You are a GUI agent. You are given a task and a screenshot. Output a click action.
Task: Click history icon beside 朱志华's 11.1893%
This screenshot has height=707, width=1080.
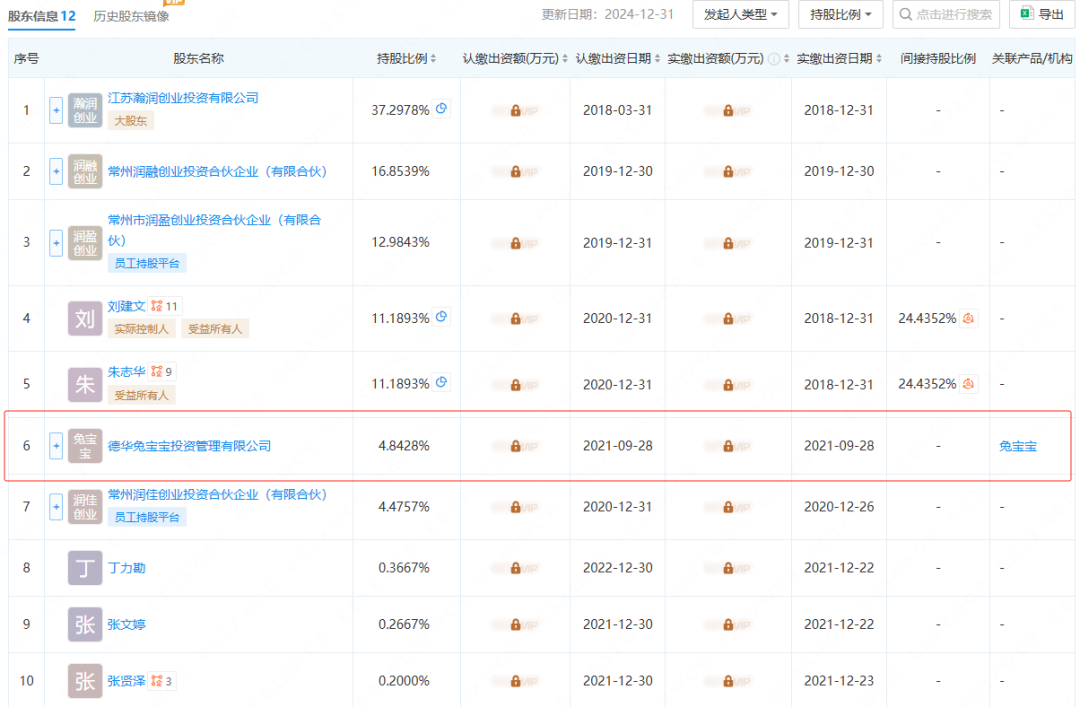[442, 382]
